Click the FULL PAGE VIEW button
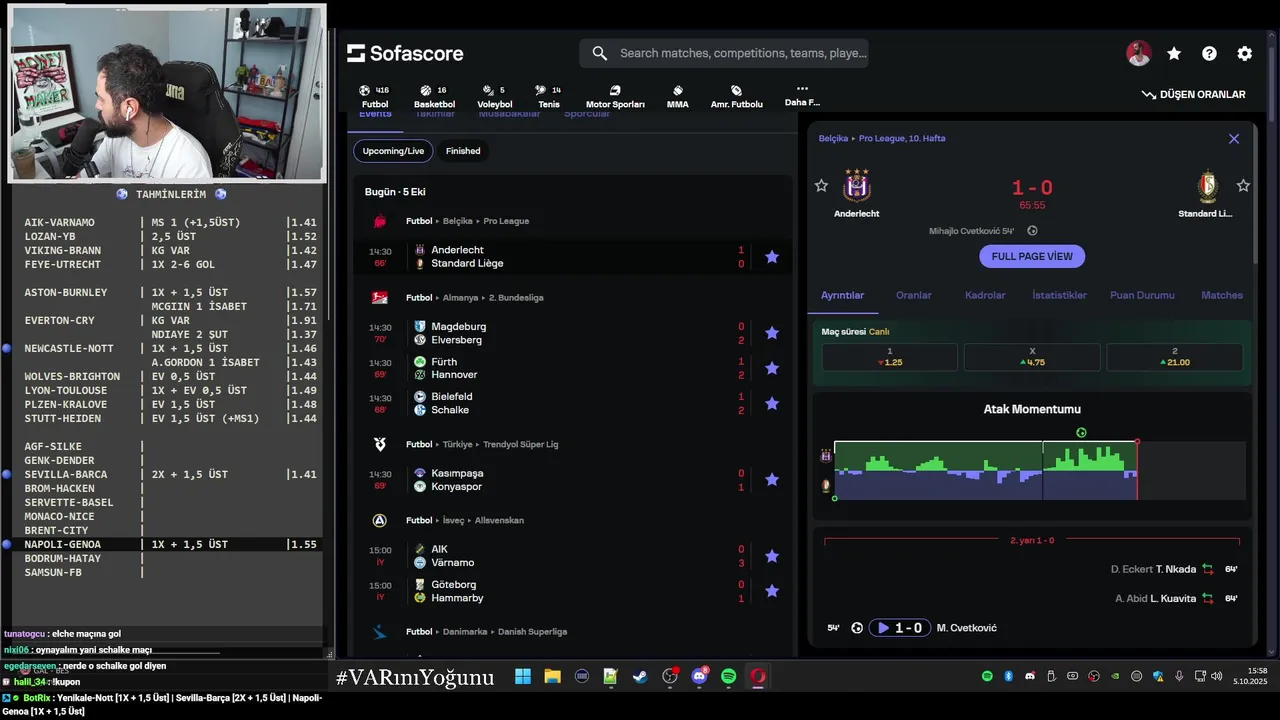The width and height of the screenshot is (1280, 720). pos(1032,256)
